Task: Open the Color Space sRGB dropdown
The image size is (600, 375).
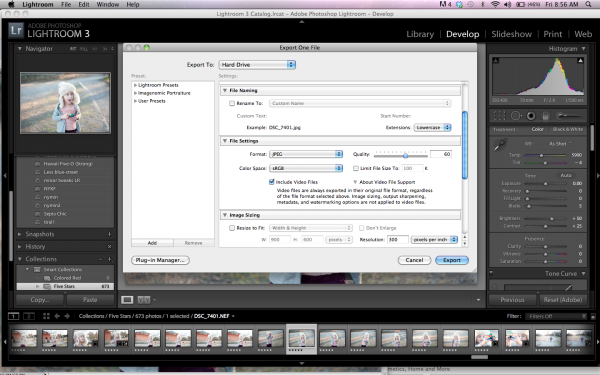Action: tap(306, 168)
